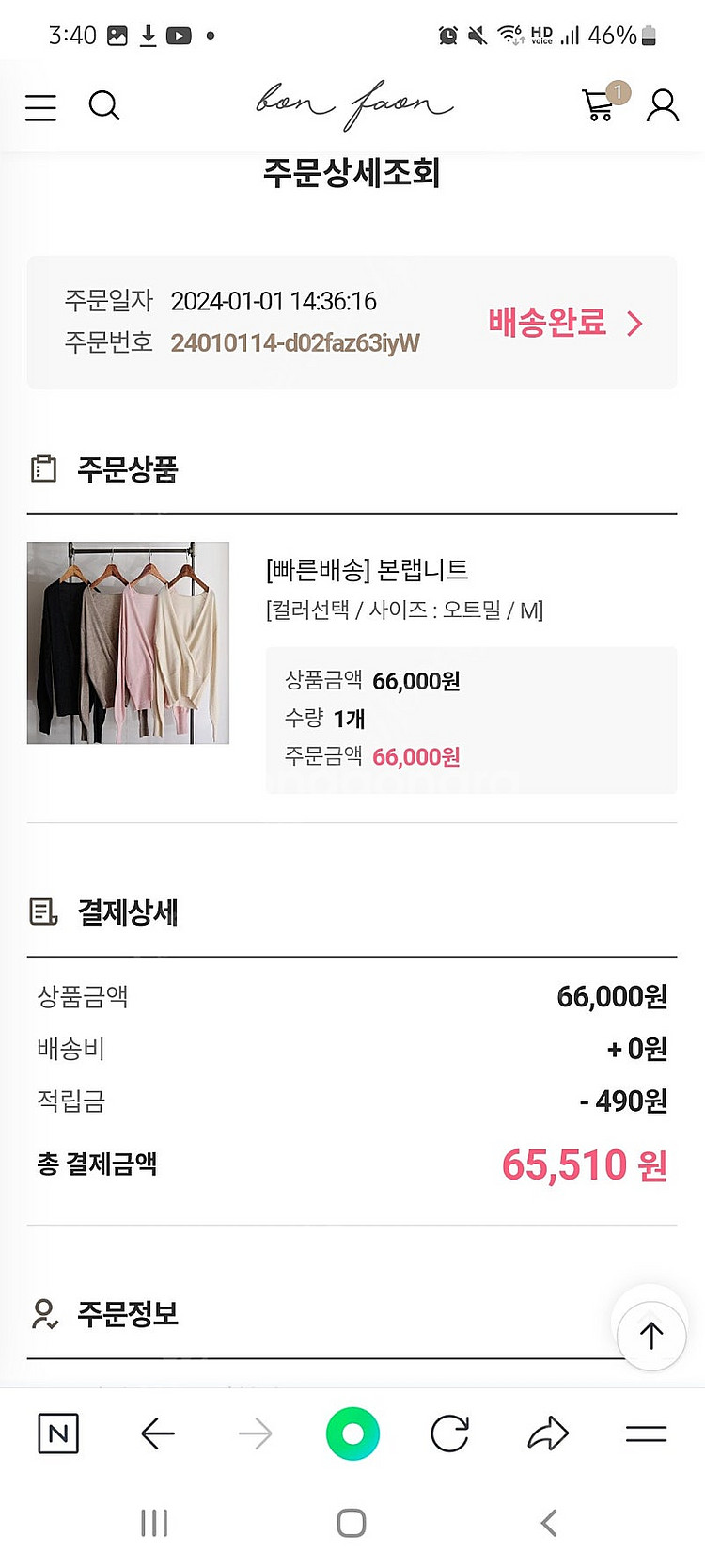705x1568 pixels.
Task: Tap the Android home button
Action: (x=352, y=1523)
